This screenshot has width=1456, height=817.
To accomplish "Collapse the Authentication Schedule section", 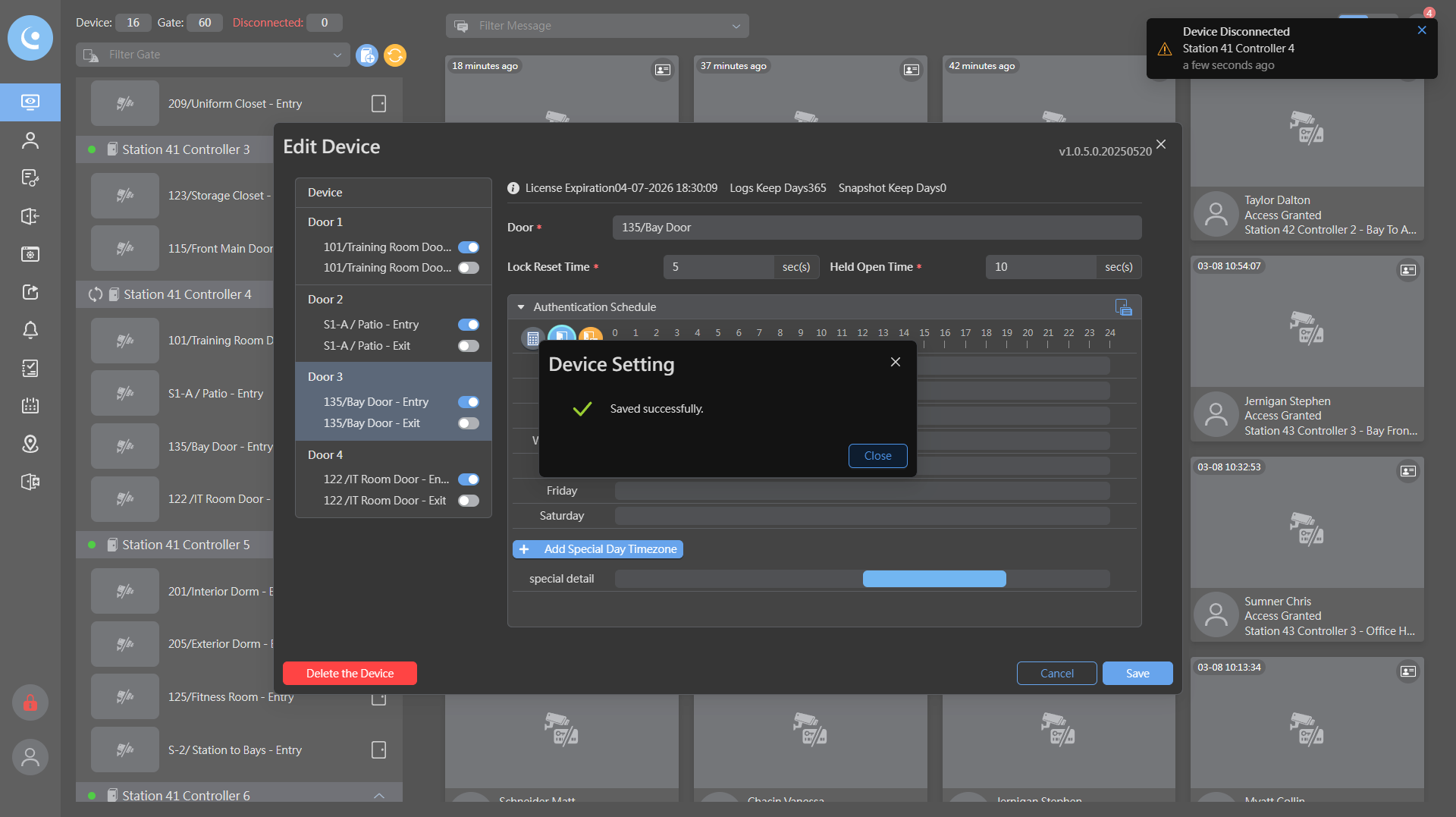I will pos(521,307).
